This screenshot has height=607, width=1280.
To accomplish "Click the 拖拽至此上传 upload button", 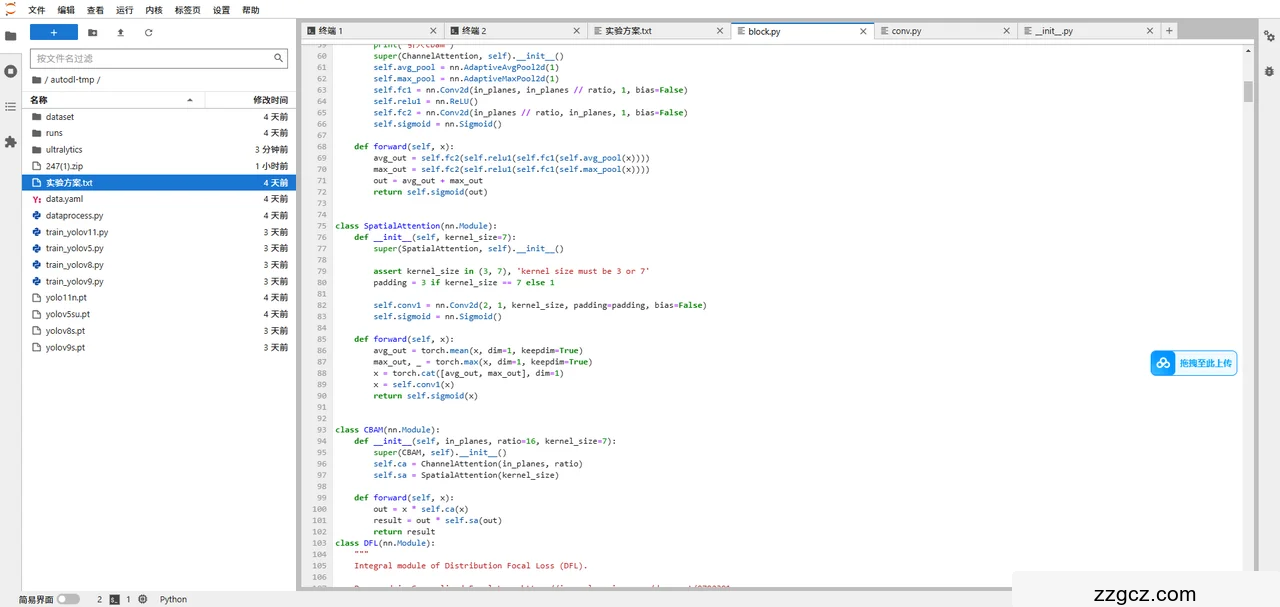I will (1193, 363).
